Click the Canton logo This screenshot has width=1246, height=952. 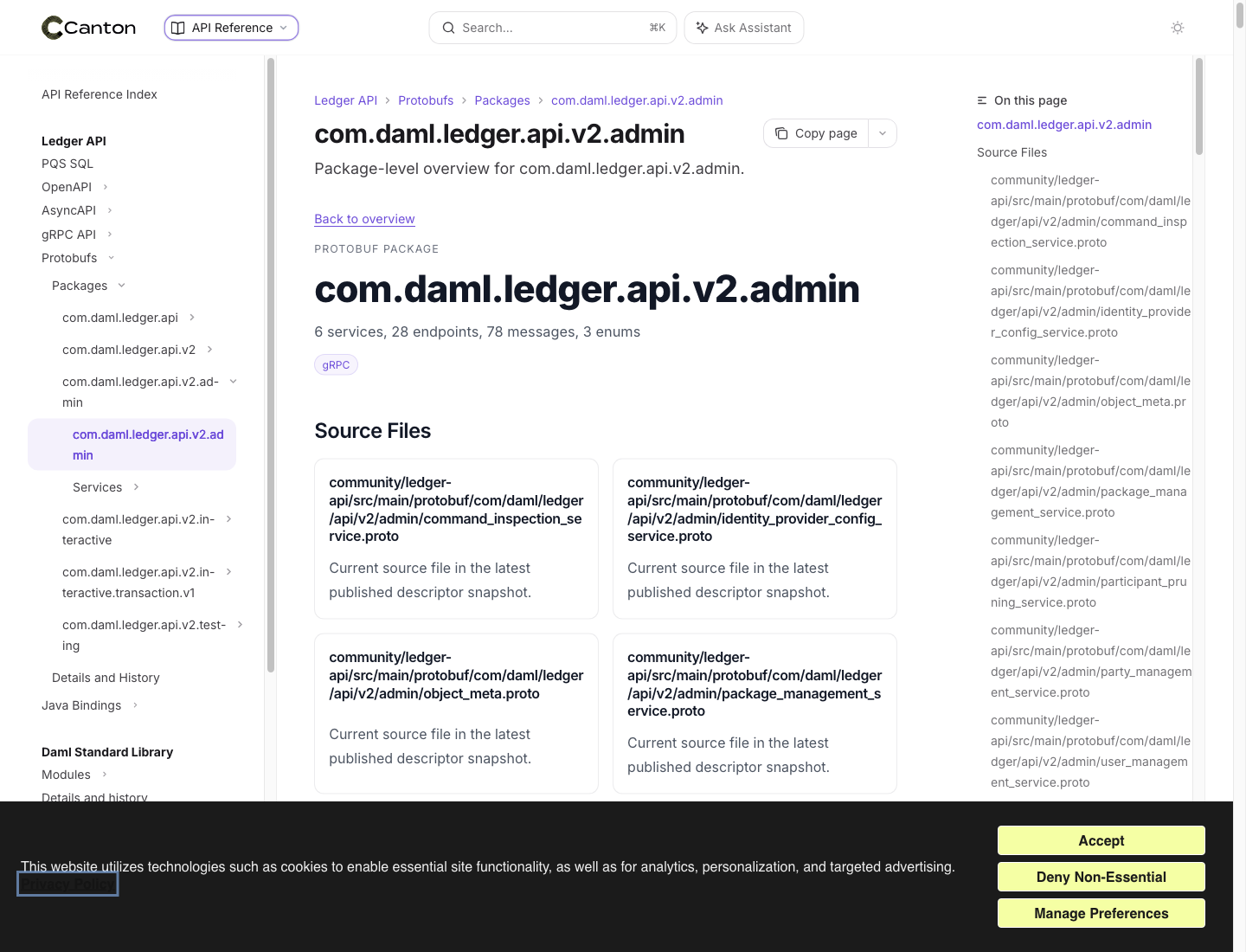tap(88, 28)
